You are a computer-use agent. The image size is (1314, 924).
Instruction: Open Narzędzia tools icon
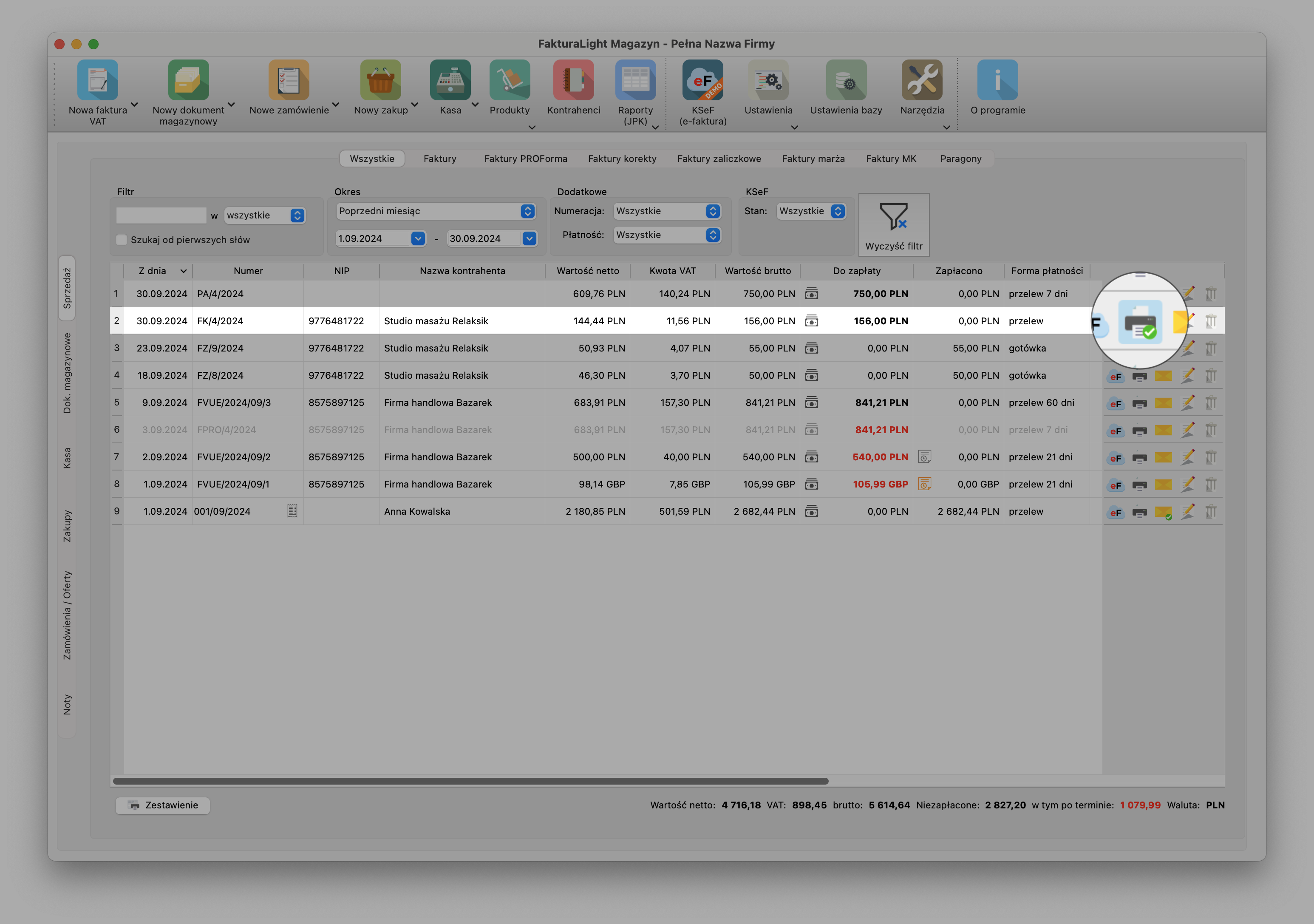(922, 80)
